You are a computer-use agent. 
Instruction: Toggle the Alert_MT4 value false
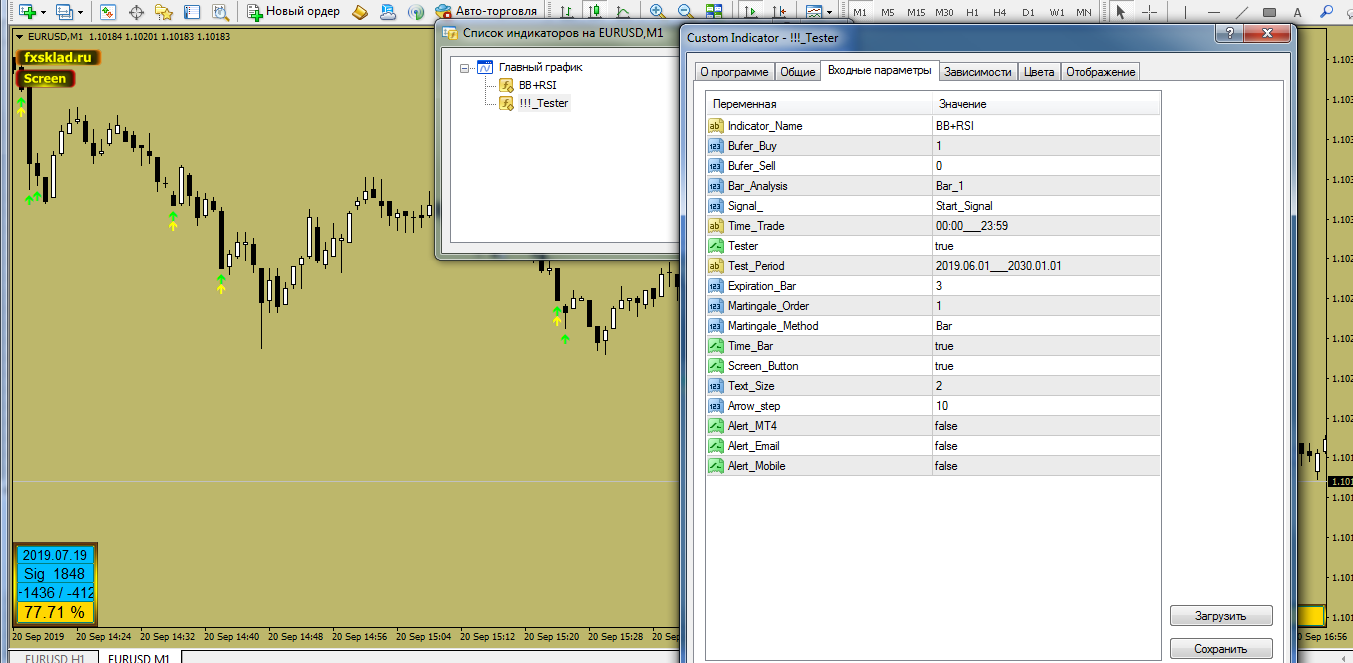pyautogui.click(x=1046, y=426)
